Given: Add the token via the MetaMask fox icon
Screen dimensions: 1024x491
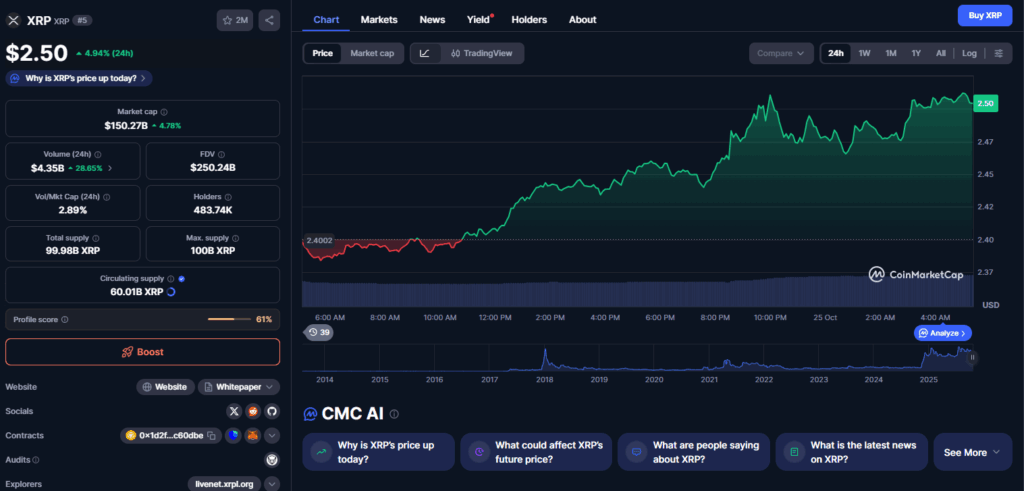Looking at the screenshot, I should tap(253, 436).
